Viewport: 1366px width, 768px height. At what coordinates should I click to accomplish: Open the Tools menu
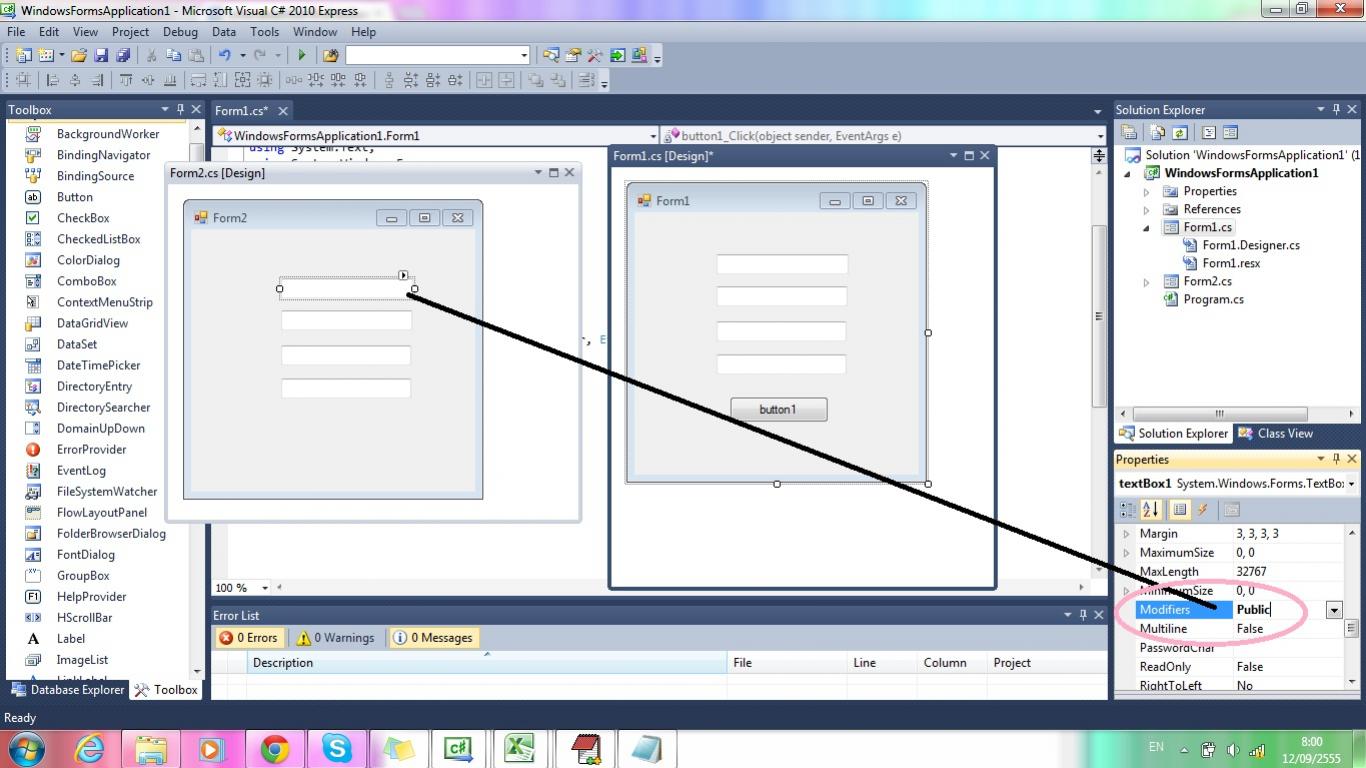(265, 32)
